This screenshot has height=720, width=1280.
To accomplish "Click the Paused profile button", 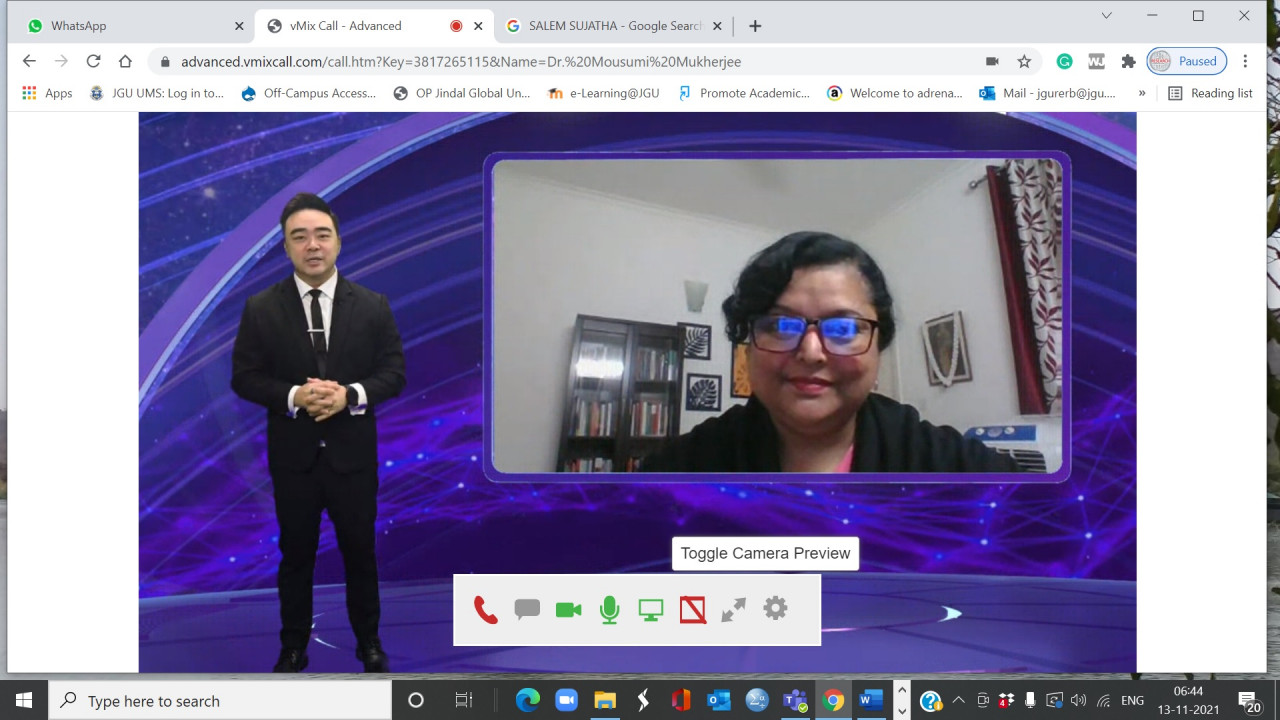I will [1186, 61].
